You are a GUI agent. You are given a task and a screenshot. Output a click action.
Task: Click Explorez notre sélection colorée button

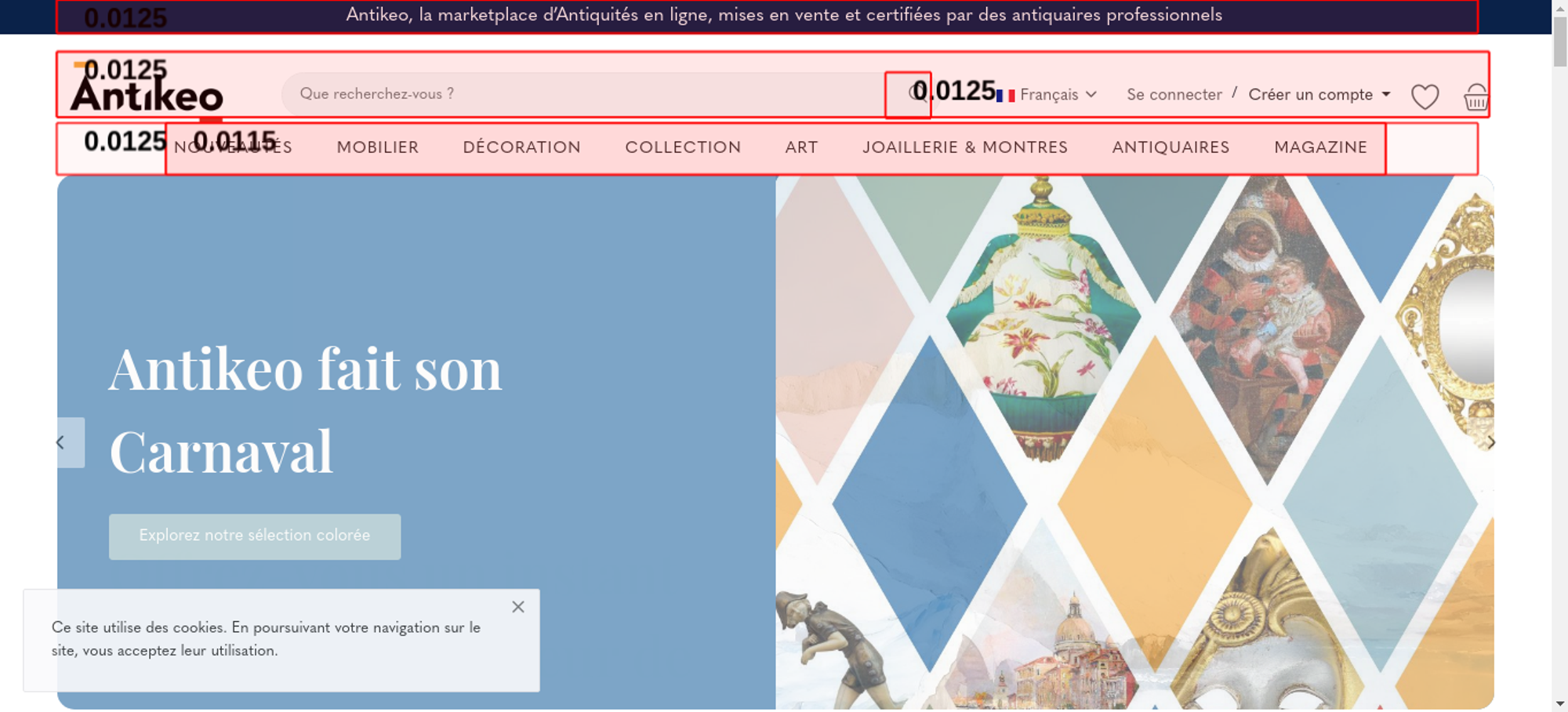pyautogui.click(x=255, y=536)
